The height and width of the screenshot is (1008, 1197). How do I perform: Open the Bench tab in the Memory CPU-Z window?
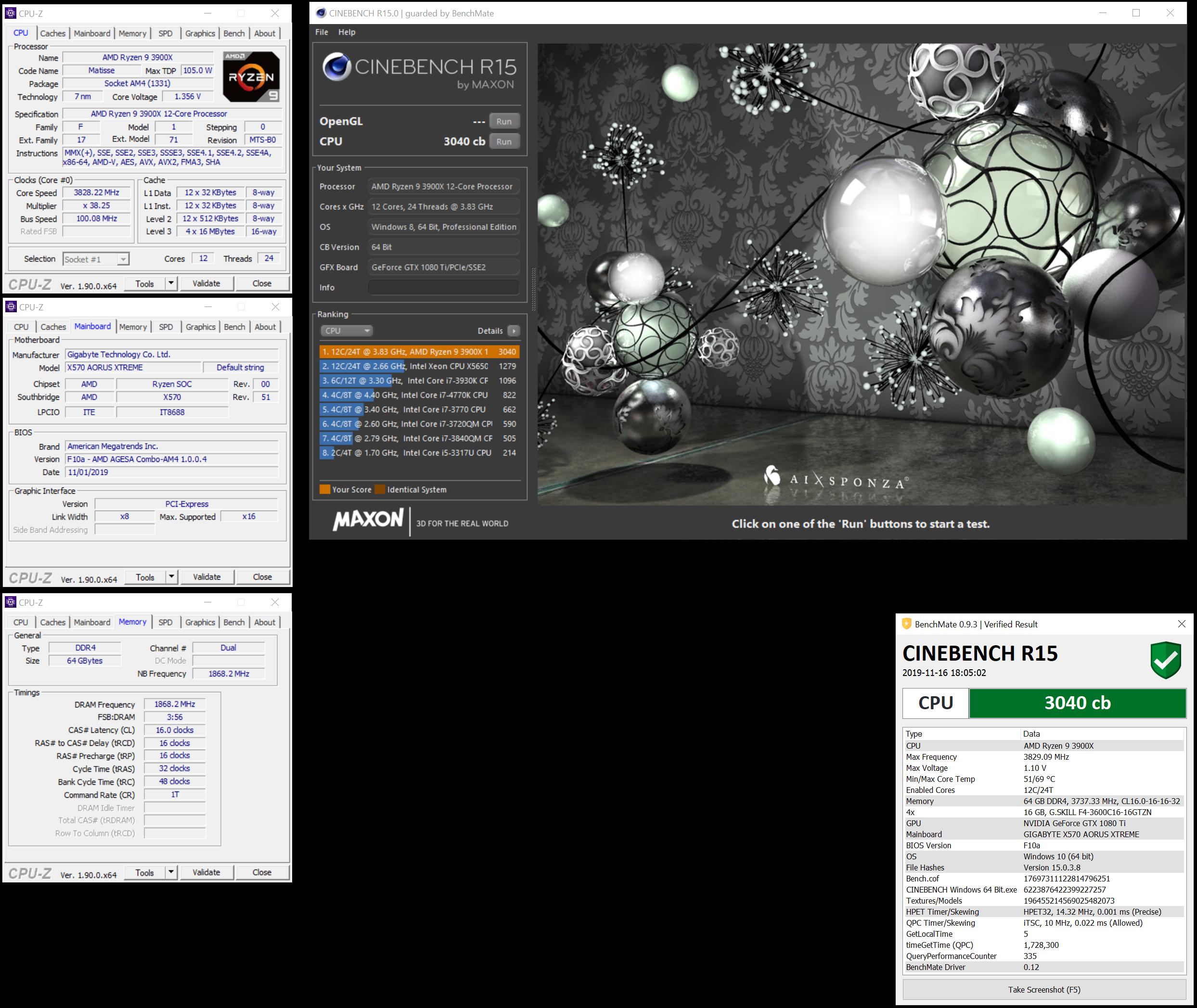[x=234, y=623]
